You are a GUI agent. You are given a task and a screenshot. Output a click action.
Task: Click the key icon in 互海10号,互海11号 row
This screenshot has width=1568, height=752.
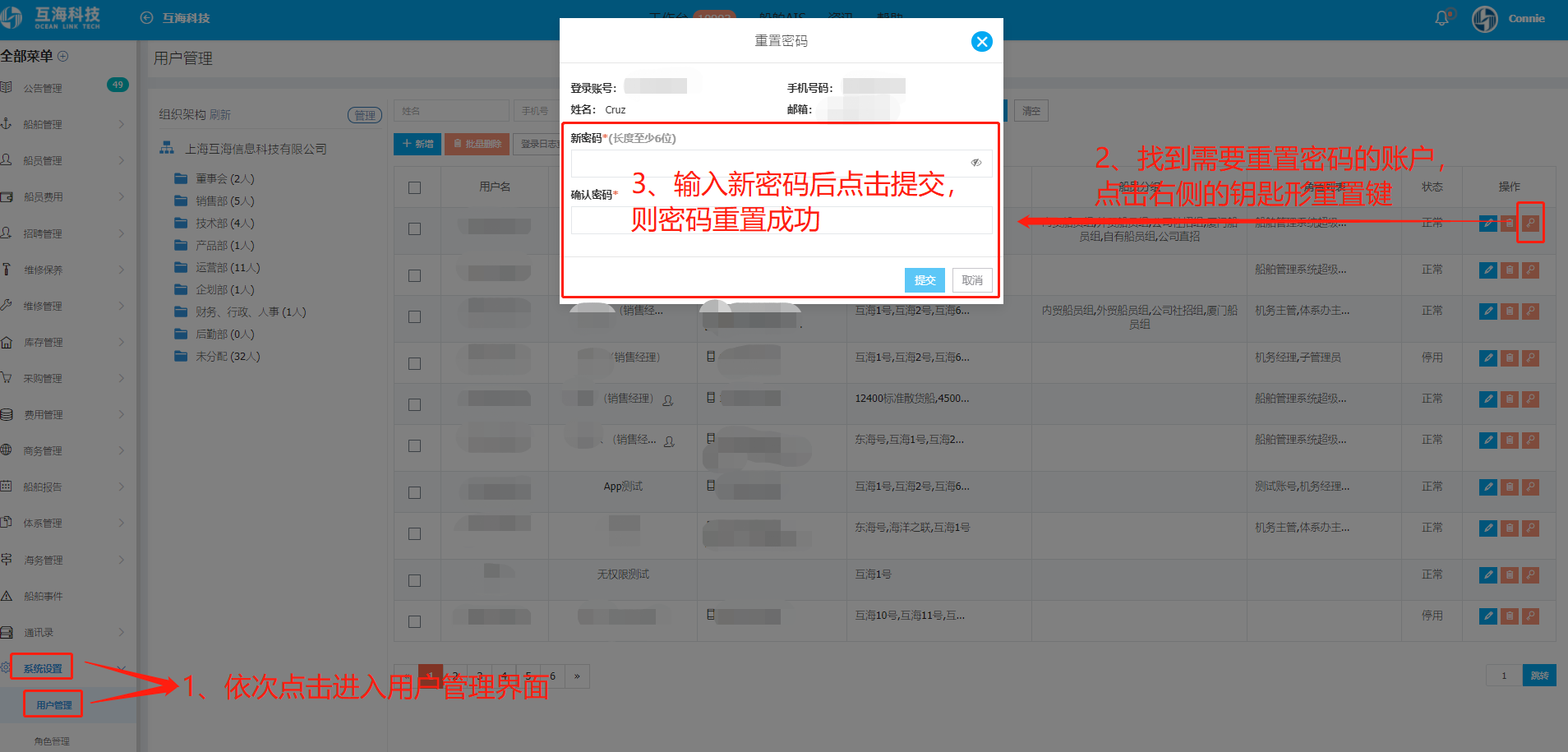click(1530, 616)
